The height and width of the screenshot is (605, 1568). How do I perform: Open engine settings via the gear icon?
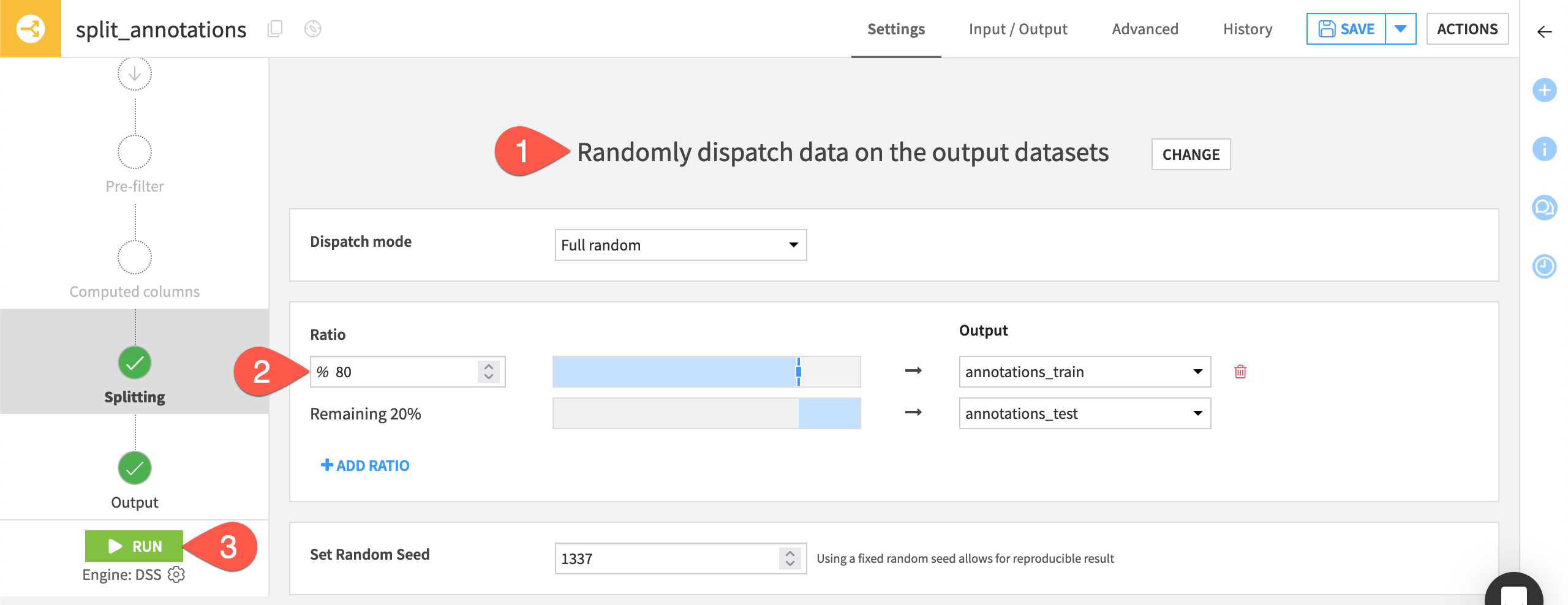pyautogui.click(x=176, y=574)
